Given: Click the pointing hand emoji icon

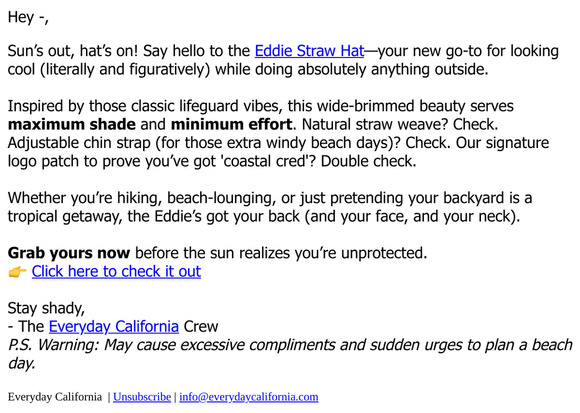Looking at the screenshot, I should [17, 272].
